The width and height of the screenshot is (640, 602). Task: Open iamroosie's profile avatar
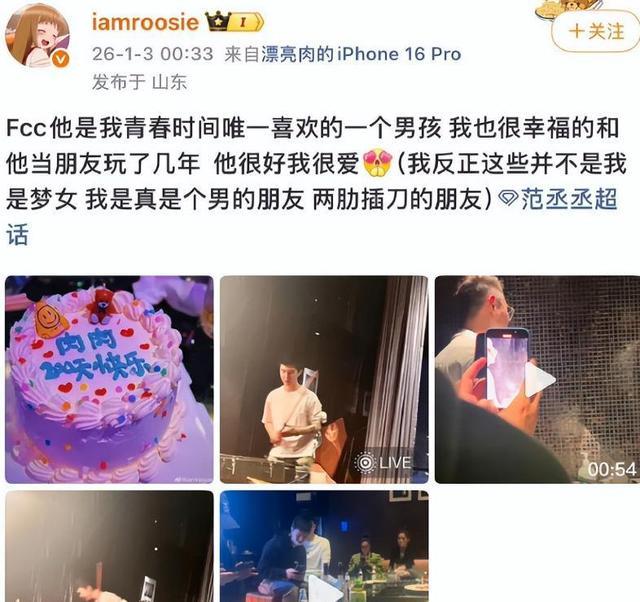tap(37, 35)
